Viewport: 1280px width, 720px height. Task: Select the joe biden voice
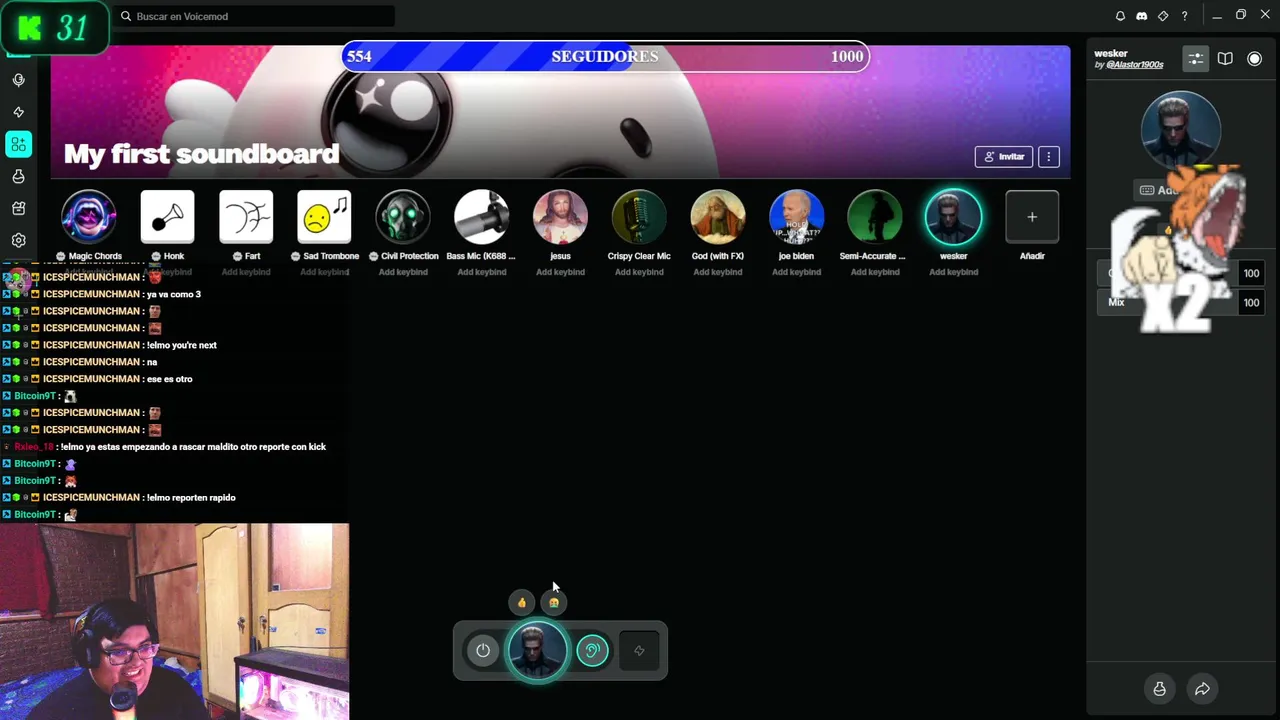[x=796, y=217]
